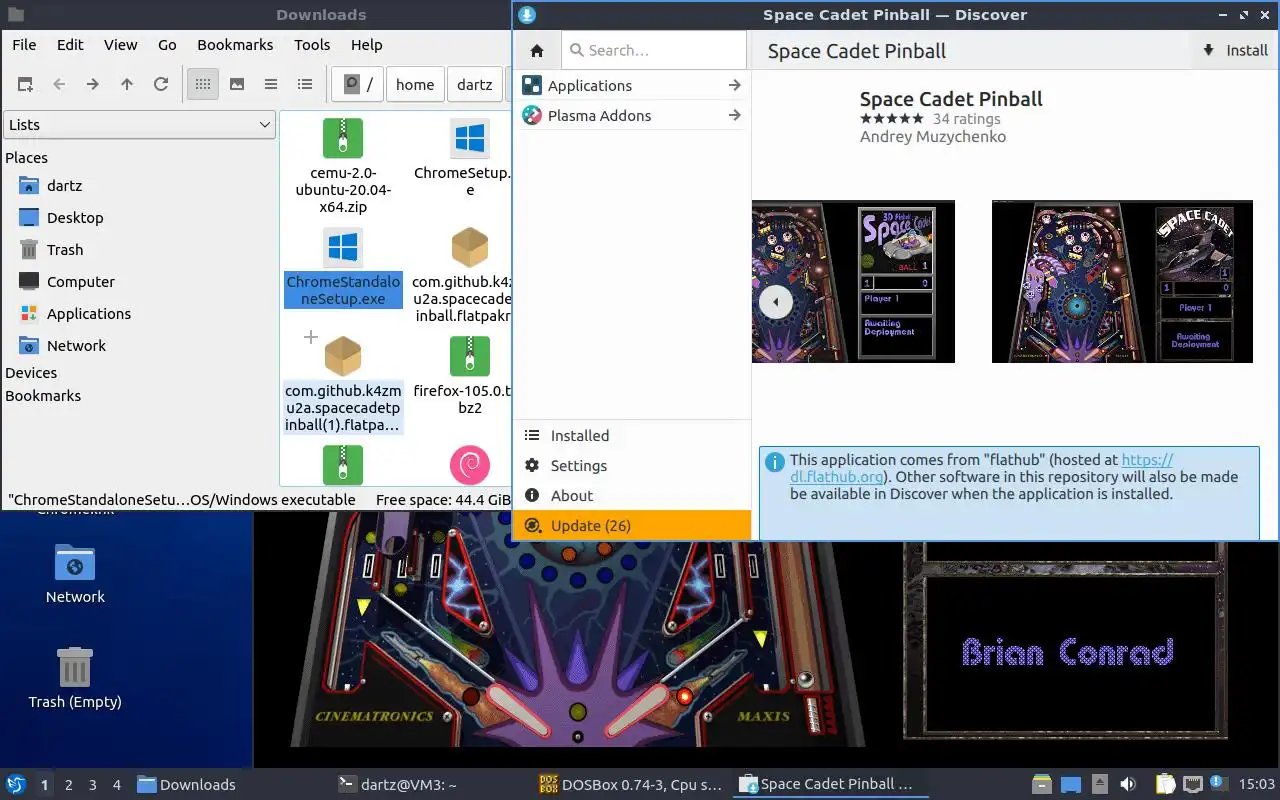Open the volume control in tray
Screen dimensions: 1280x800
1128,785
